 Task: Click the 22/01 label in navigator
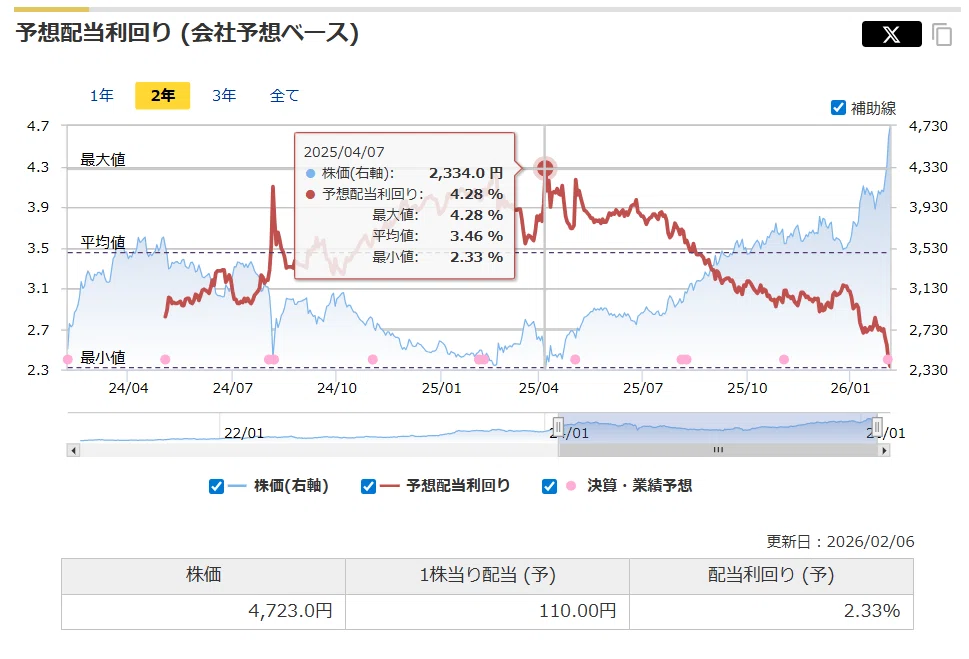[243, 433]
